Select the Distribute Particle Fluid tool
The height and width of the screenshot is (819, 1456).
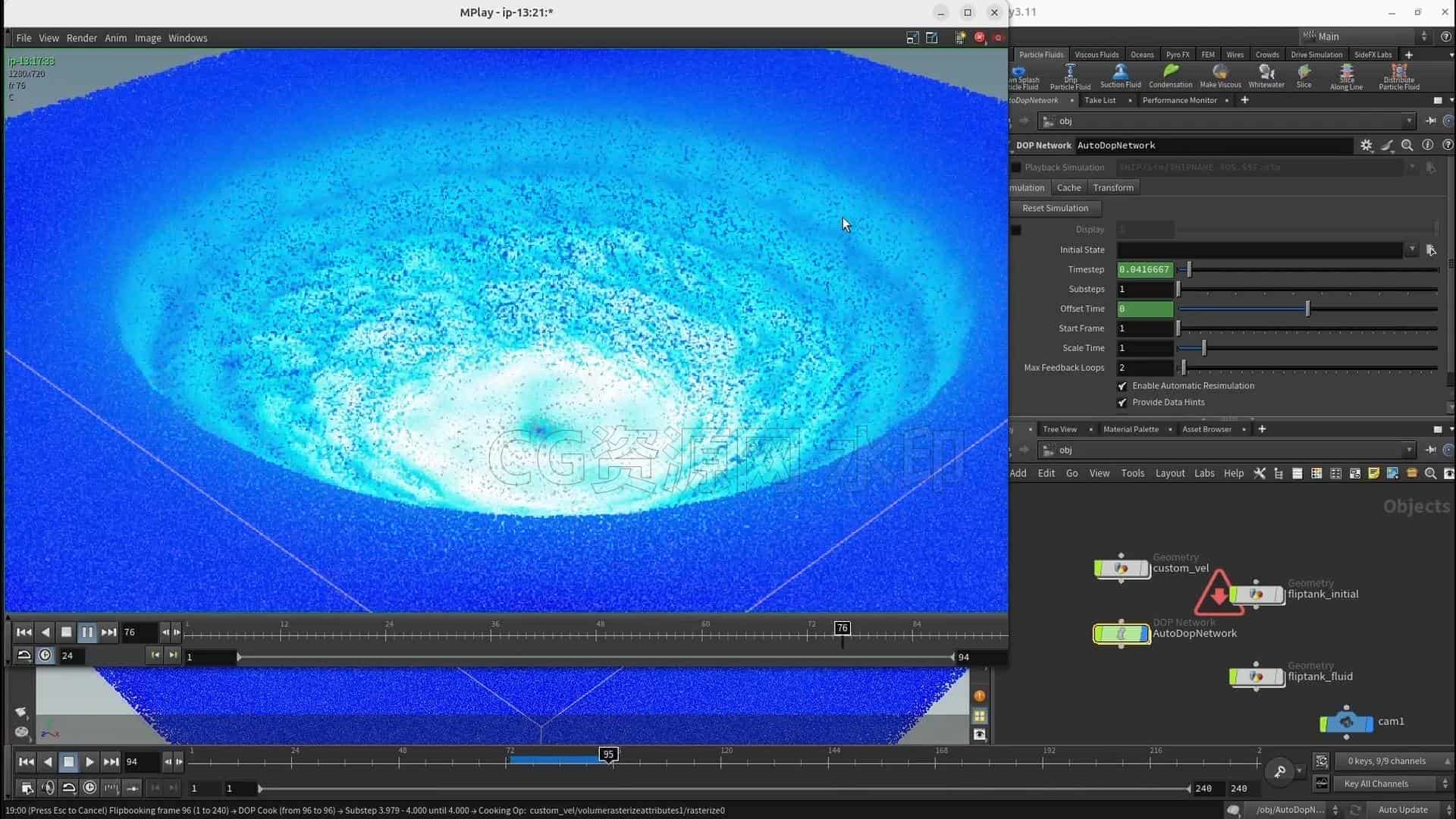click(x=1399, y=77)
